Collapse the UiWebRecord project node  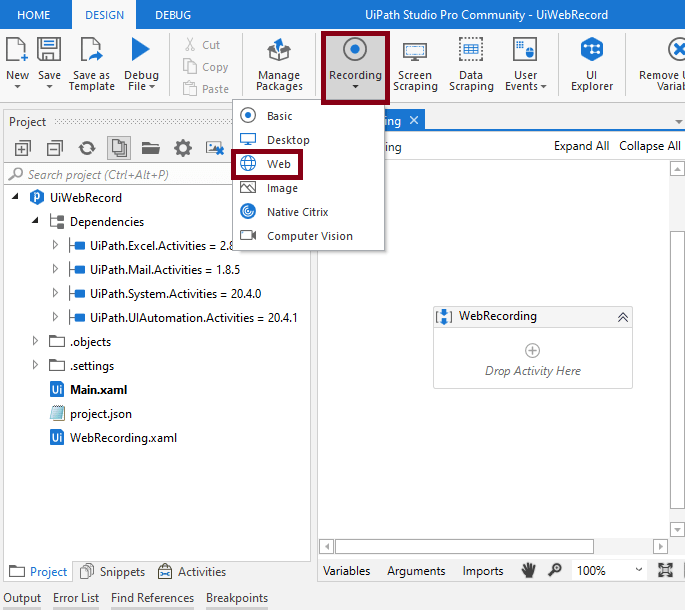[15, 196]
